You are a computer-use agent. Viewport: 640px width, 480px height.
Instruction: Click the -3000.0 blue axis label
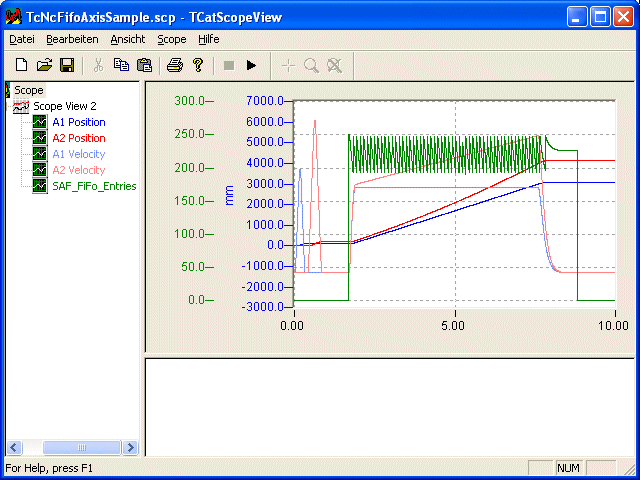263,307
